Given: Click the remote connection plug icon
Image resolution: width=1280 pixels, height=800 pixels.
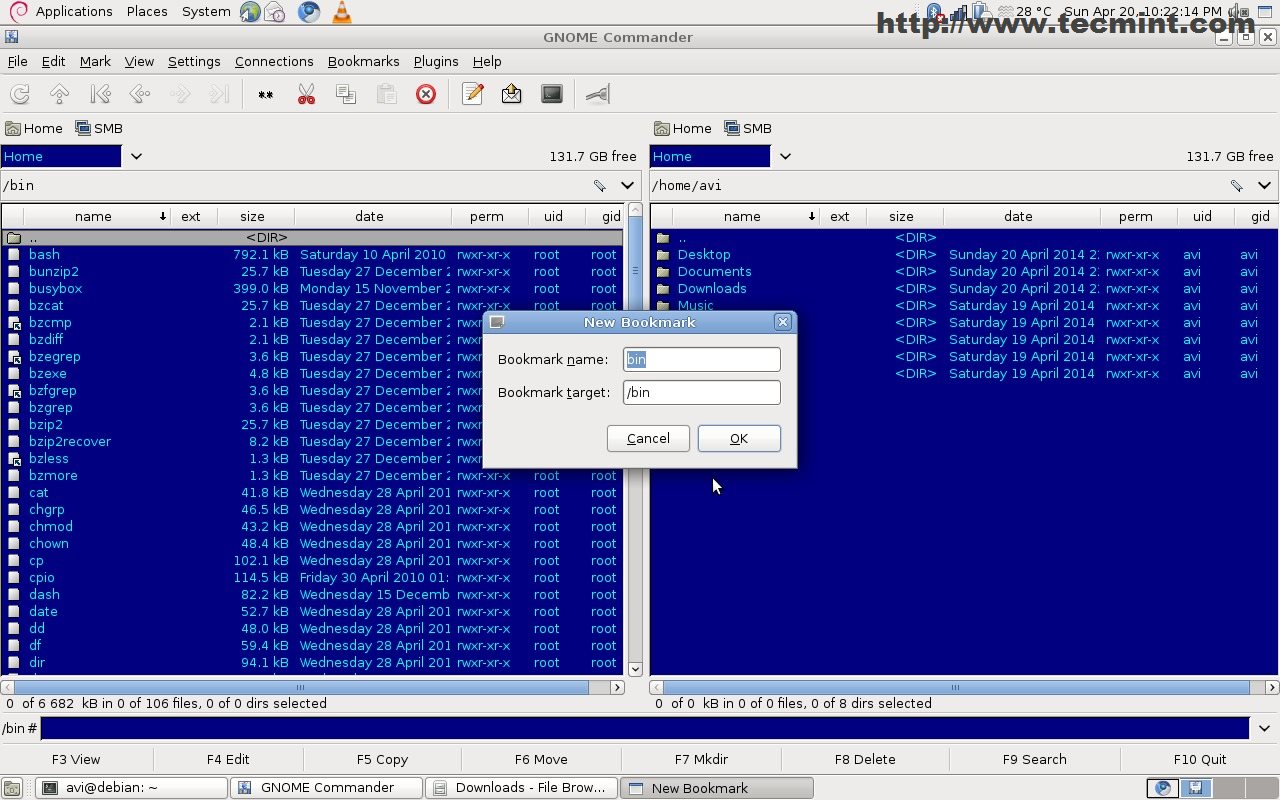Looking at the screenshot, I should pyautogui.click(x=597, y=94).
